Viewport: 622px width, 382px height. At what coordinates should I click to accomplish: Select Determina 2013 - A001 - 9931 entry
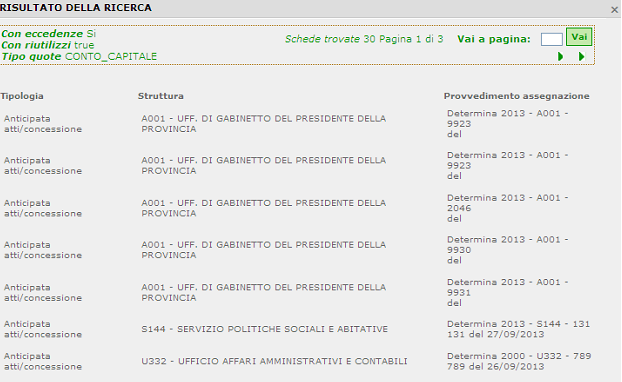click(x=508, y=293)
